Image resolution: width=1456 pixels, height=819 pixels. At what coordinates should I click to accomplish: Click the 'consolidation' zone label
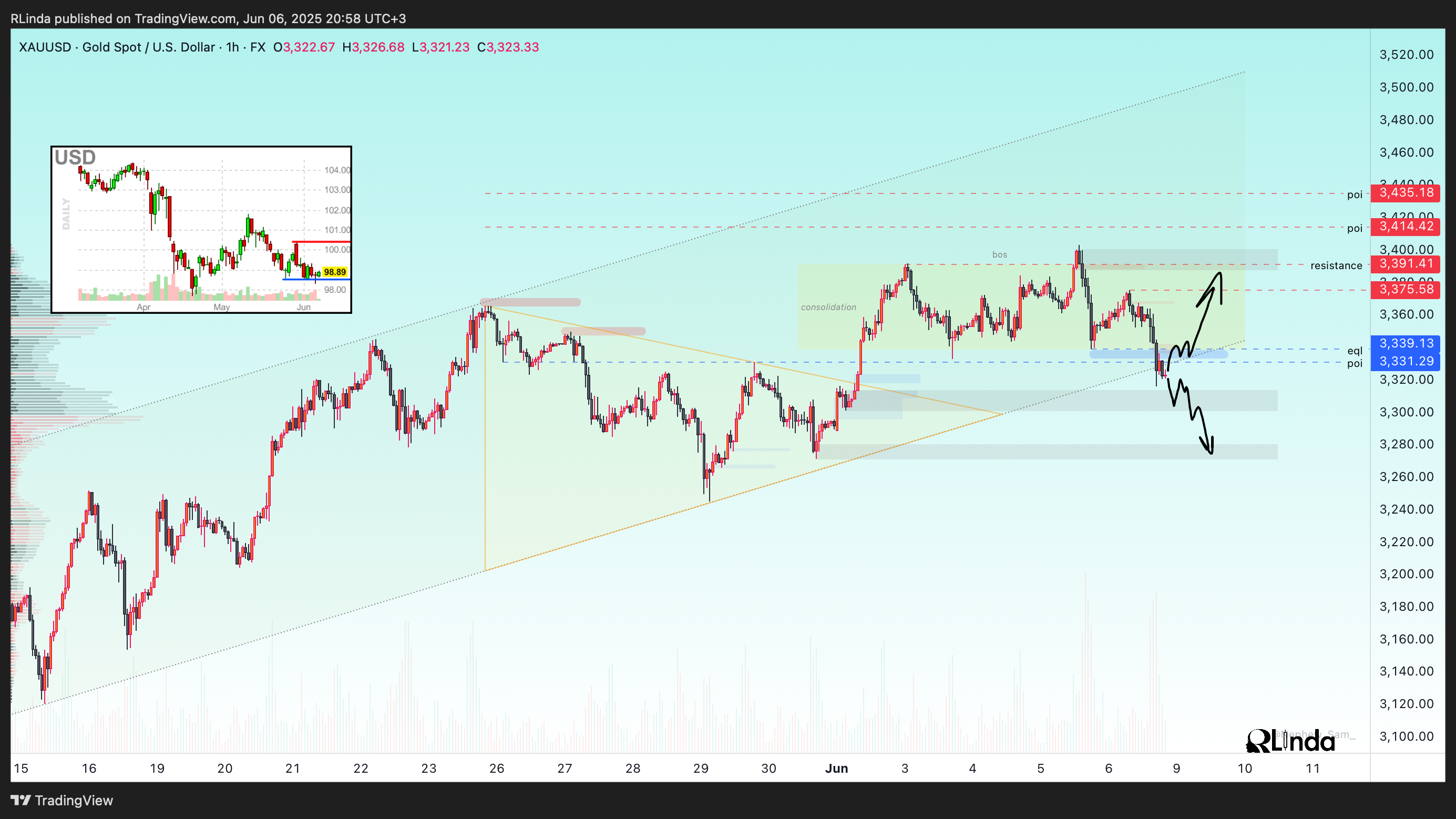828,308
